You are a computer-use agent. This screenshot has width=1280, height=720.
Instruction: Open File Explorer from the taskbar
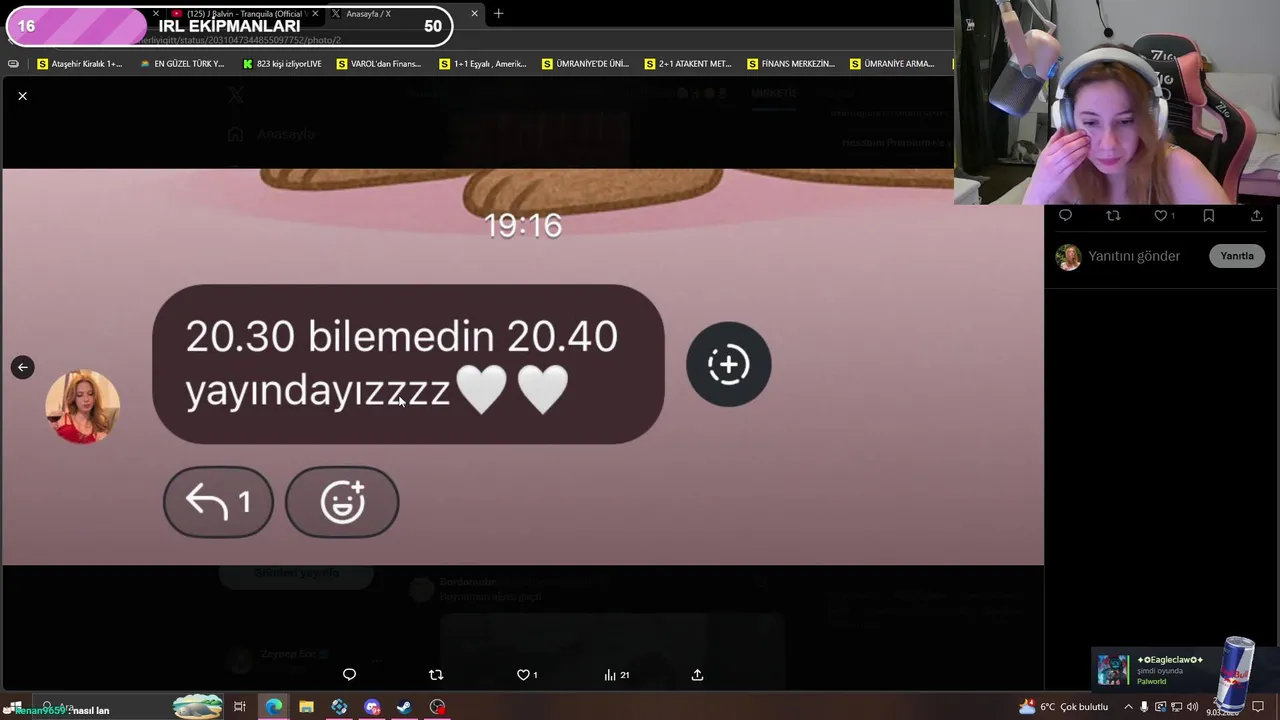(x=306, y=707)
